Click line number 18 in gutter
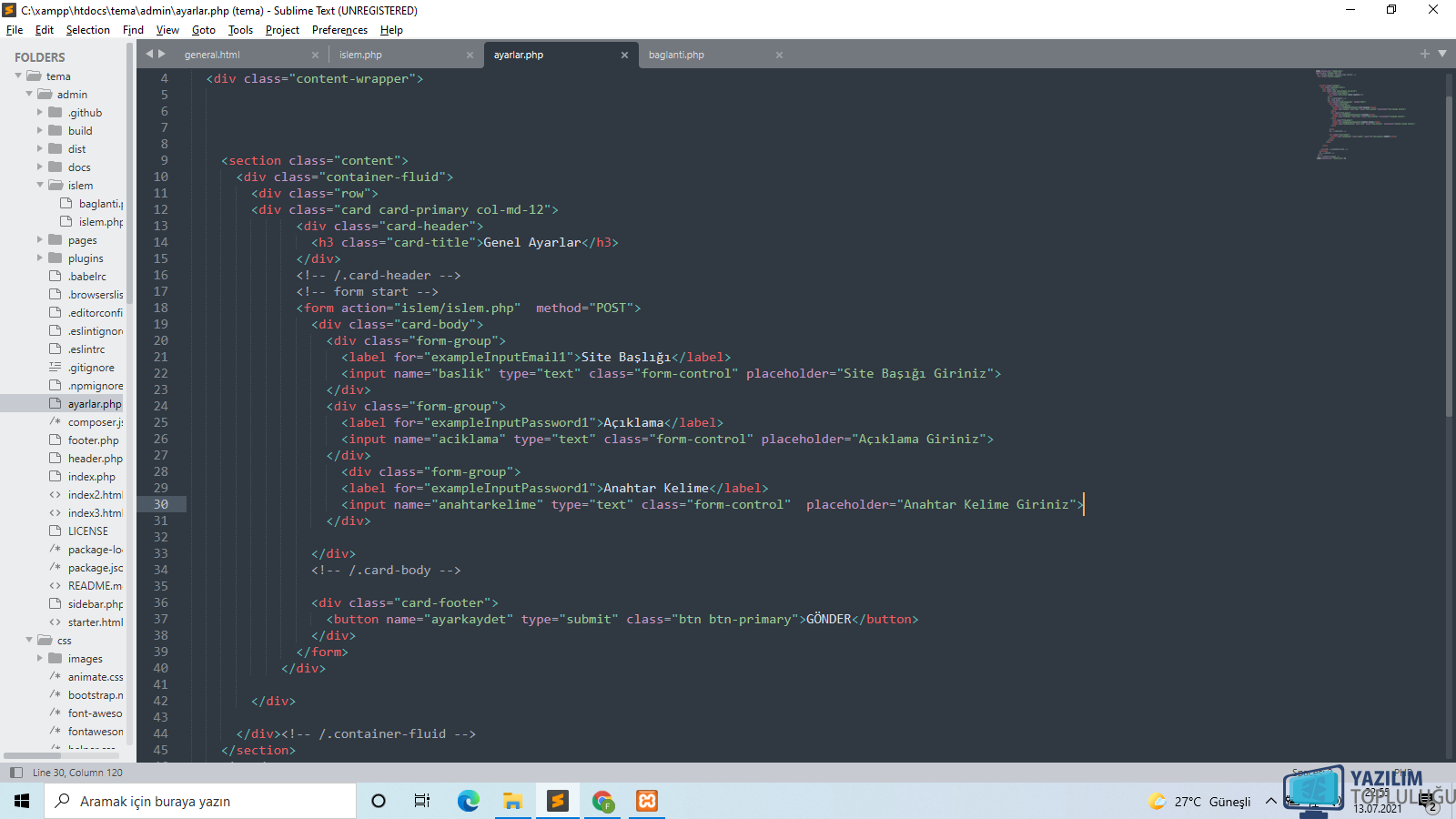Image resolution: width=1456 pixels, height=819 pixels. tap(161, 308)
